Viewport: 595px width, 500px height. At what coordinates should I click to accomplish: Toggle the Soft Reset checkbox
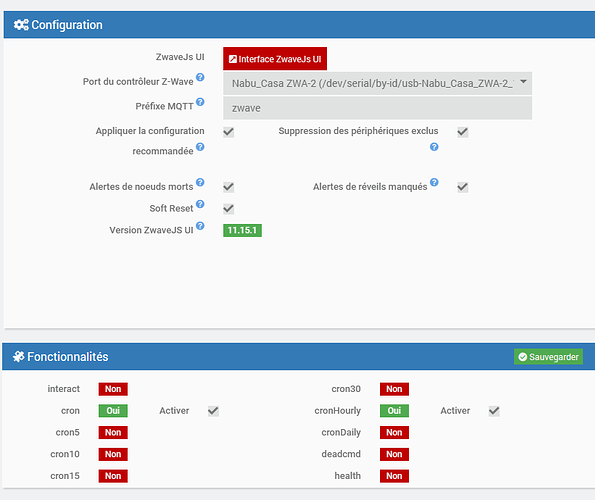coord(228,209)
